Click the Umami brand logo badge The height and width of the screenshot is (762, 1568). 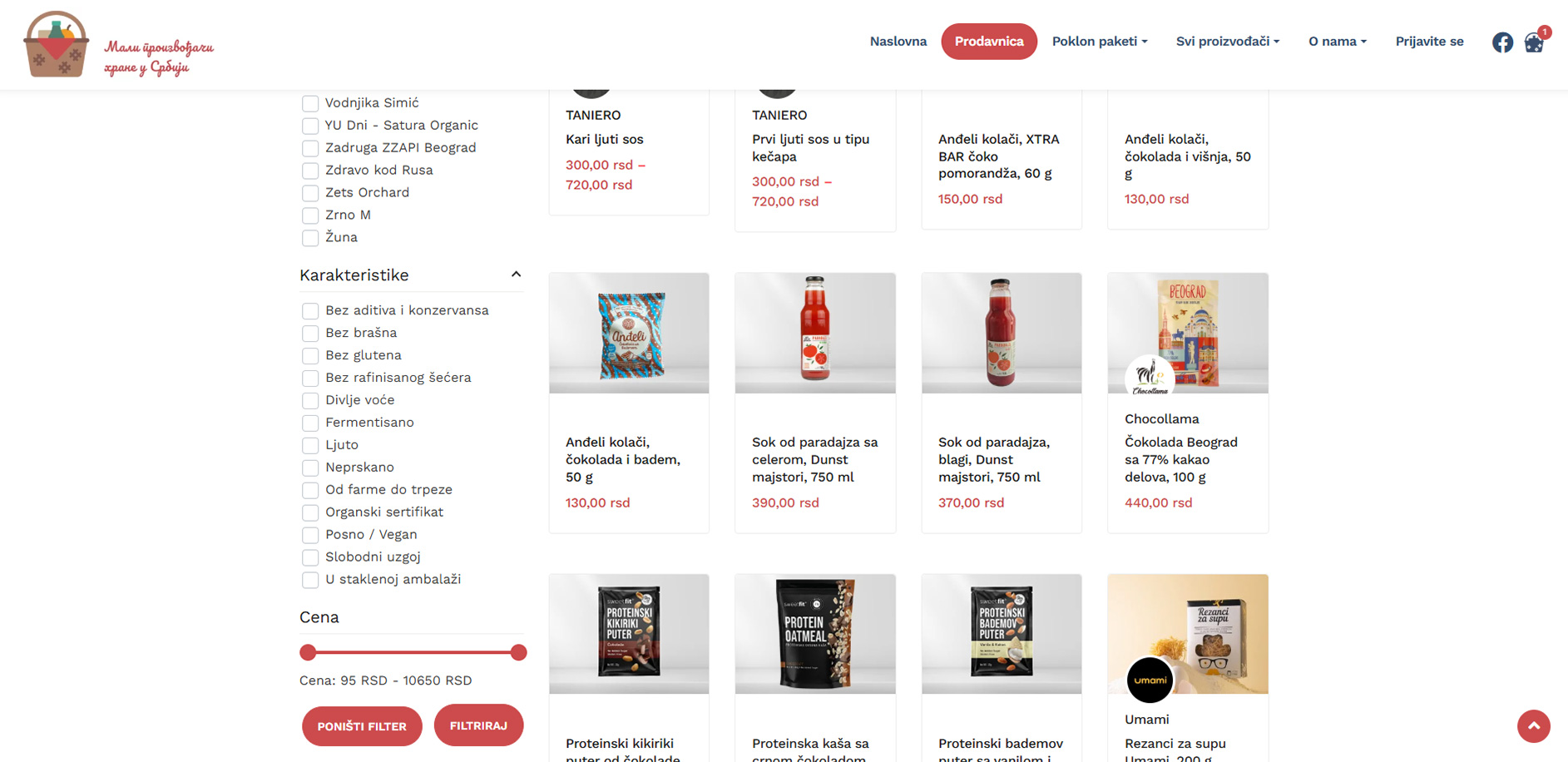point(1150,680)
